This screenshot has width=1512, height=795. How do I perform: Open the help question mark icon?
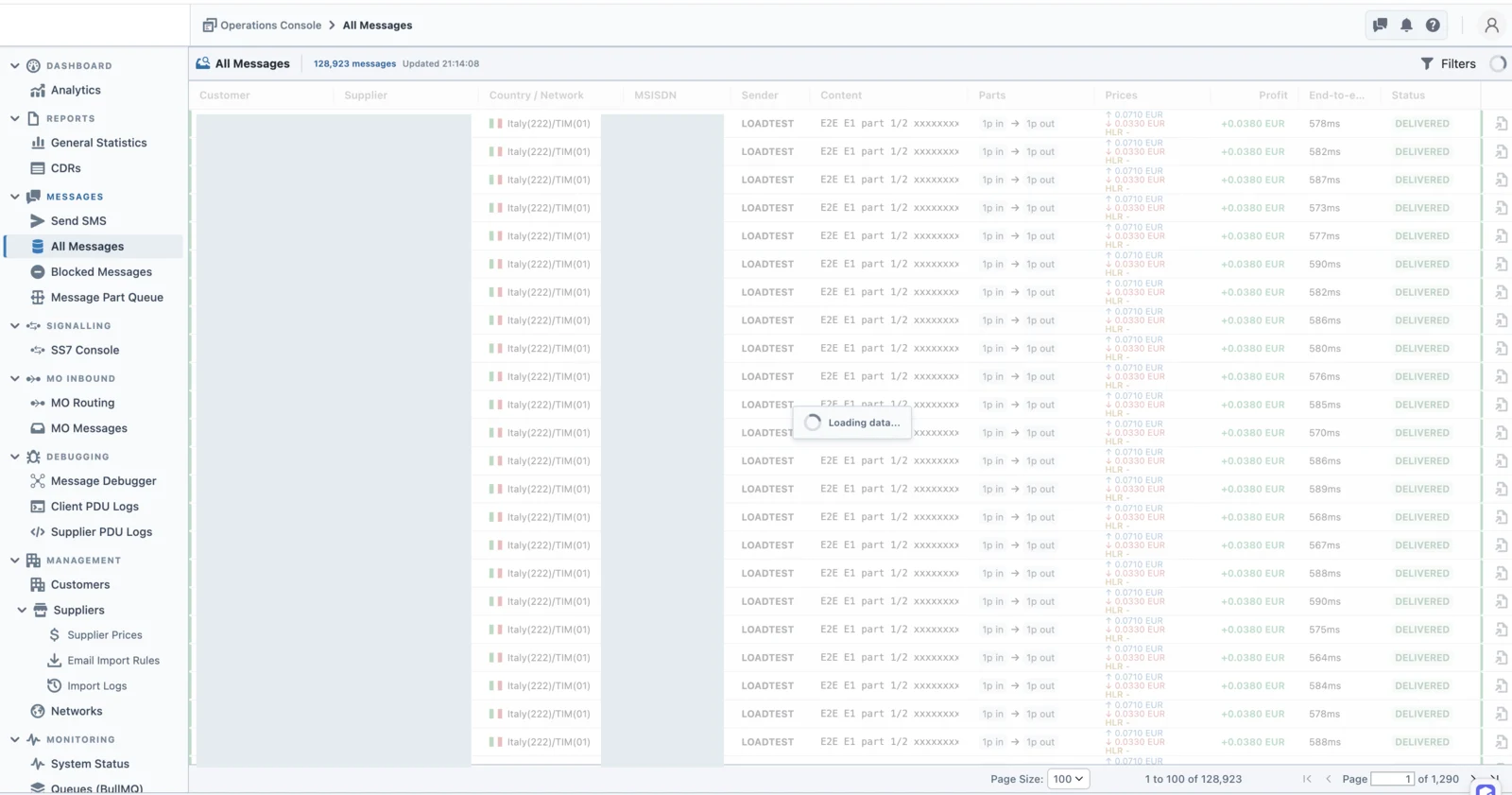(1433, 26)
